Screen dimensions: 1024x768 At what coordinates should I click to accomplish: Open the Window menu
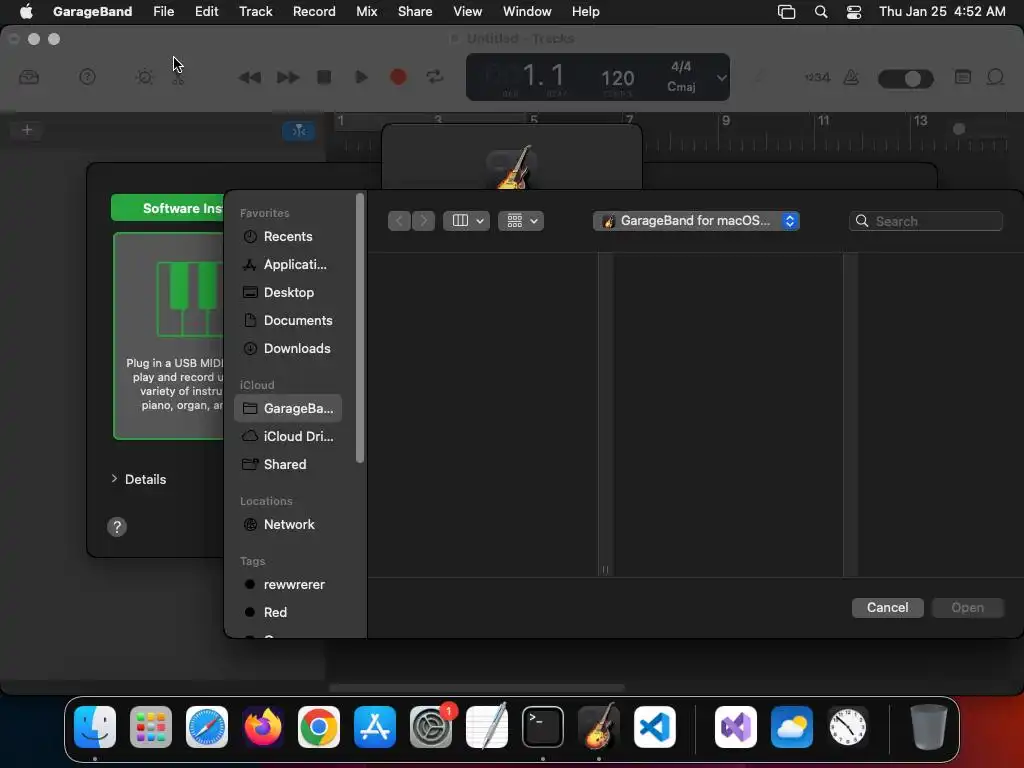point(527,12)
